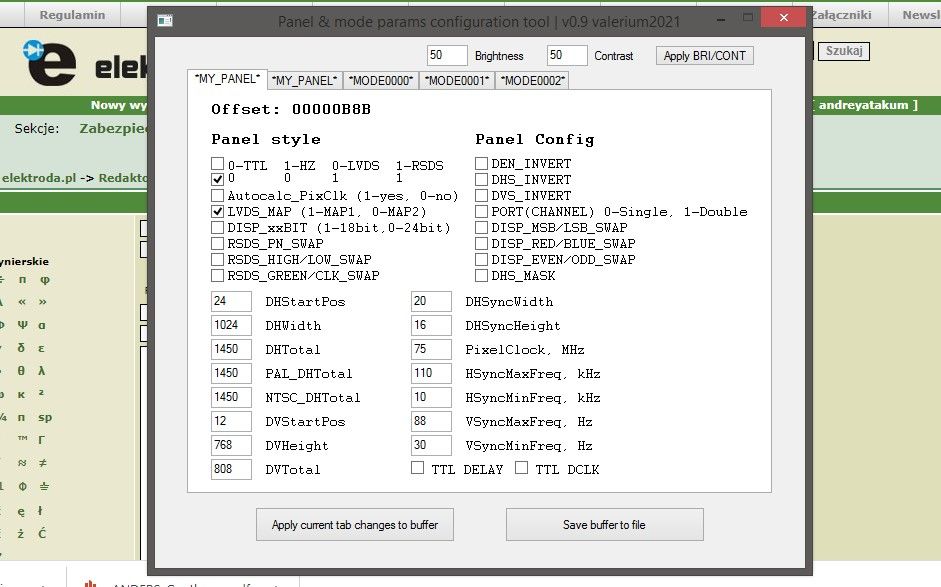Image resolution: width=941 pixels, height=587 pixels.
Task: Open the *MODE0000* tab
Action: click(381, 81)
